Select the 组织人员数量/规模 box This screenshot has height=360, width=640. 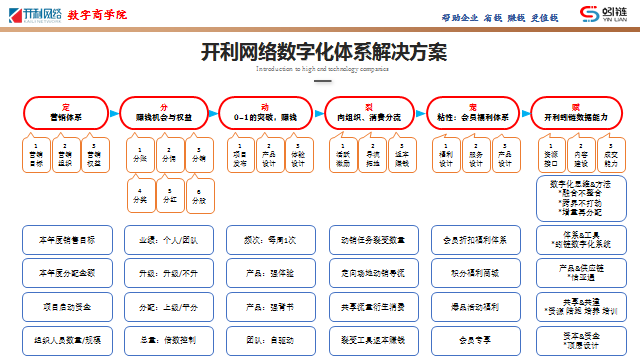pos(67,340)
